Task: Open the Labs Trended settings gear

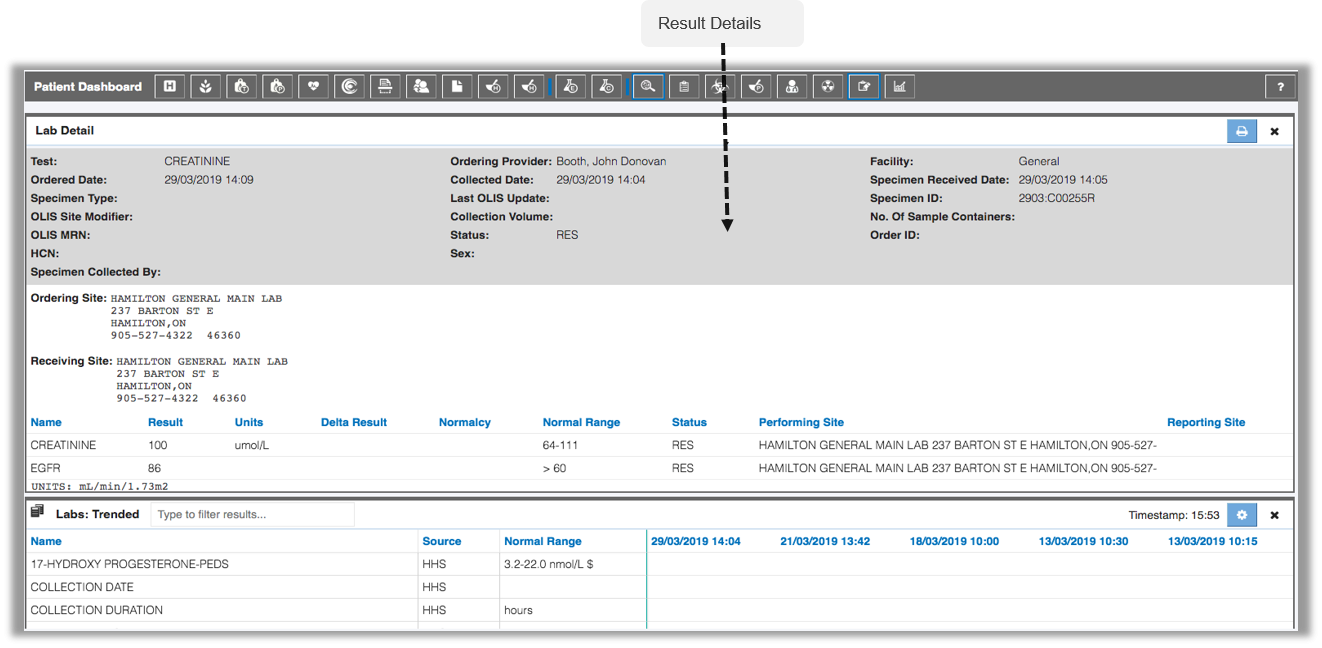Action: tap(1242, 514)
